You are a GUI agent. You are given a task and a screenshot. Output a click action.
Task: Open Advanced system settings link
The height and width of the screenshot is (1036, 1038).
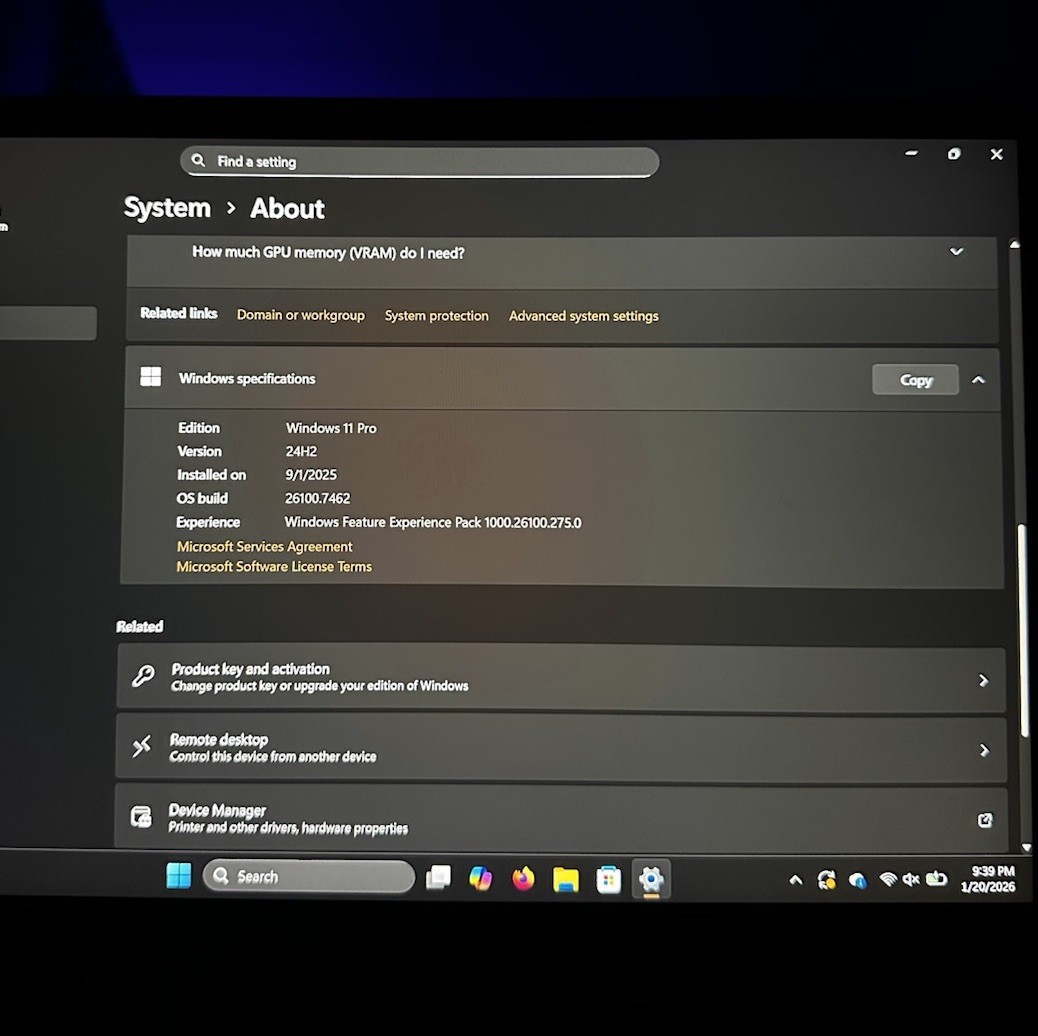[583, 316]
